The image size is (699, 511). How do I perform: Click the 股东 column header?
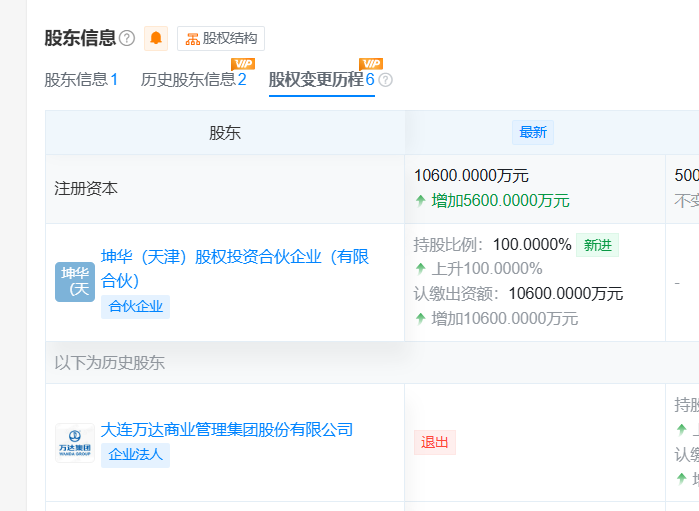225,133
